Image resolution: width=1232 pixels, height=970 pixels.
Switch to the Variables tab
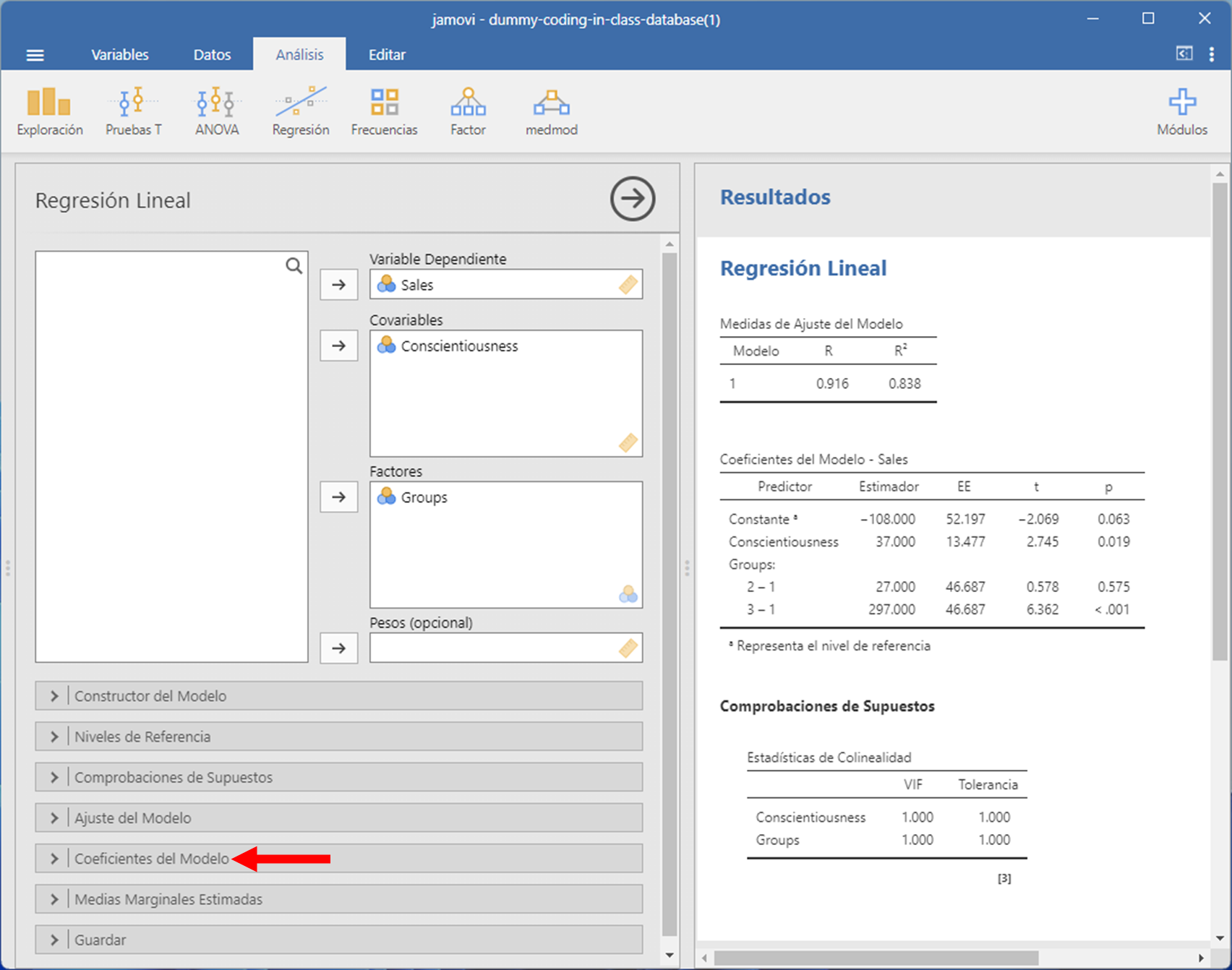pyautogui.click(x=119, y=55)
